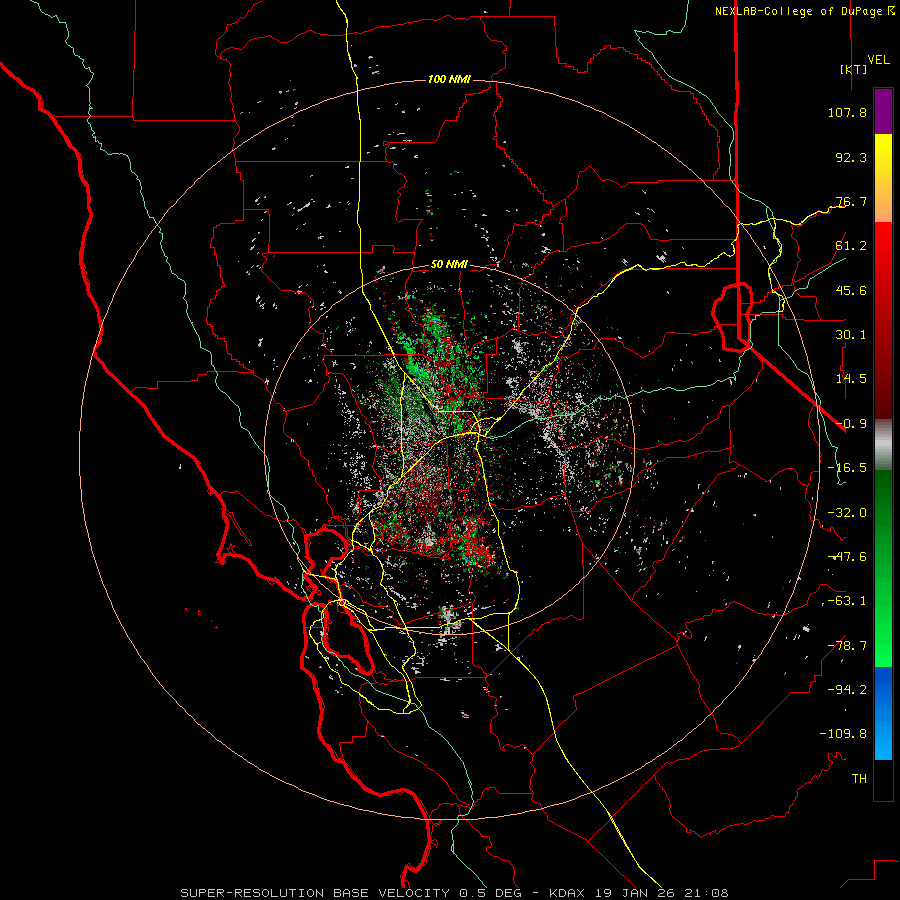Click the VEL legend heading
Screen dimensions: 900x900
[878, 60]
